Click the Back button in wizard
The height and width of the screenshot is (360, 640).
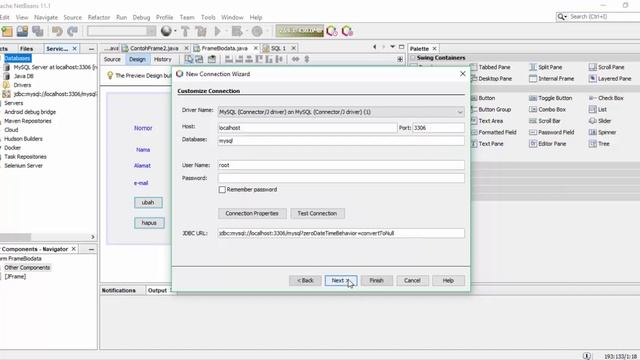[x=305, y=280]
